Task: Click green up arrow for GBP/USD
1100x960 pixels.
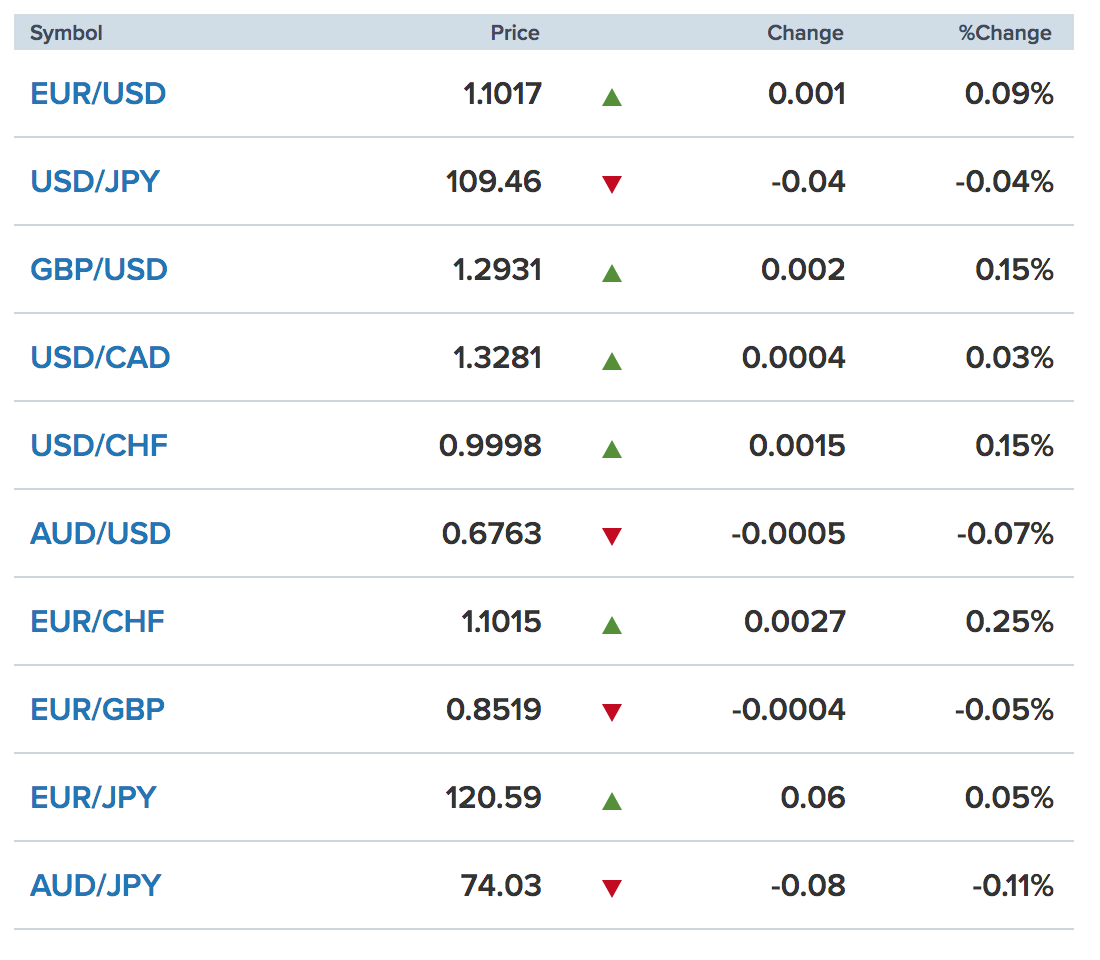Action: click(x=612, y=273)
